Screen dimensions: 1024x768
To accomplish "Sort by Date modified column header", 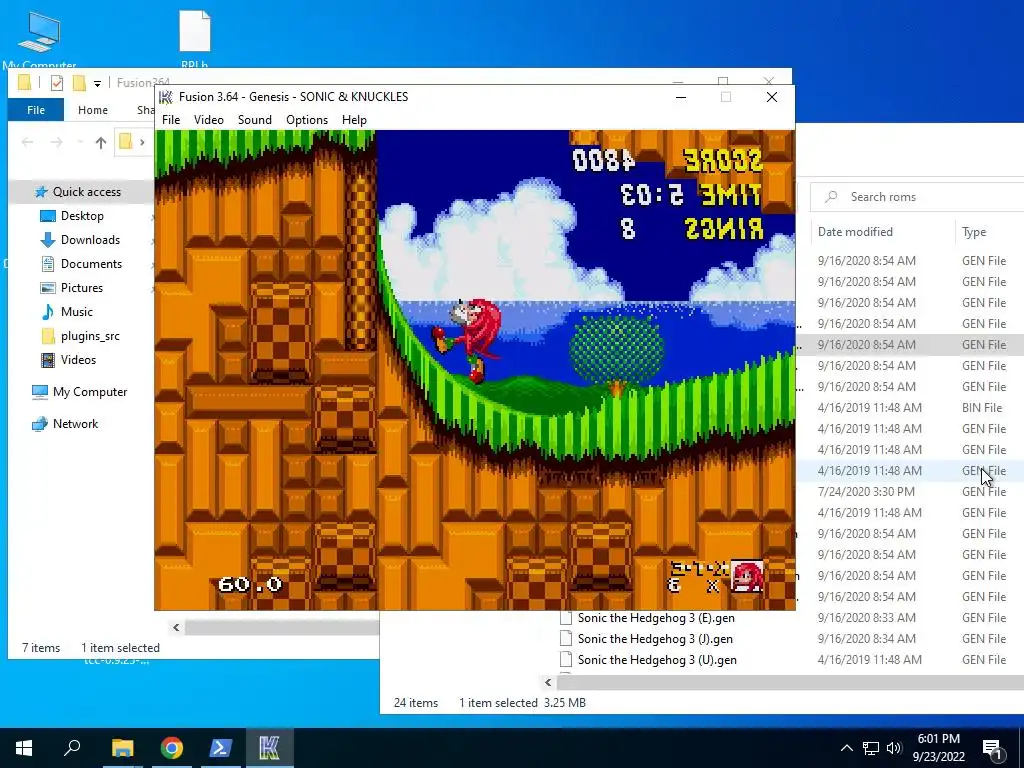I will [x=855, y=232].
